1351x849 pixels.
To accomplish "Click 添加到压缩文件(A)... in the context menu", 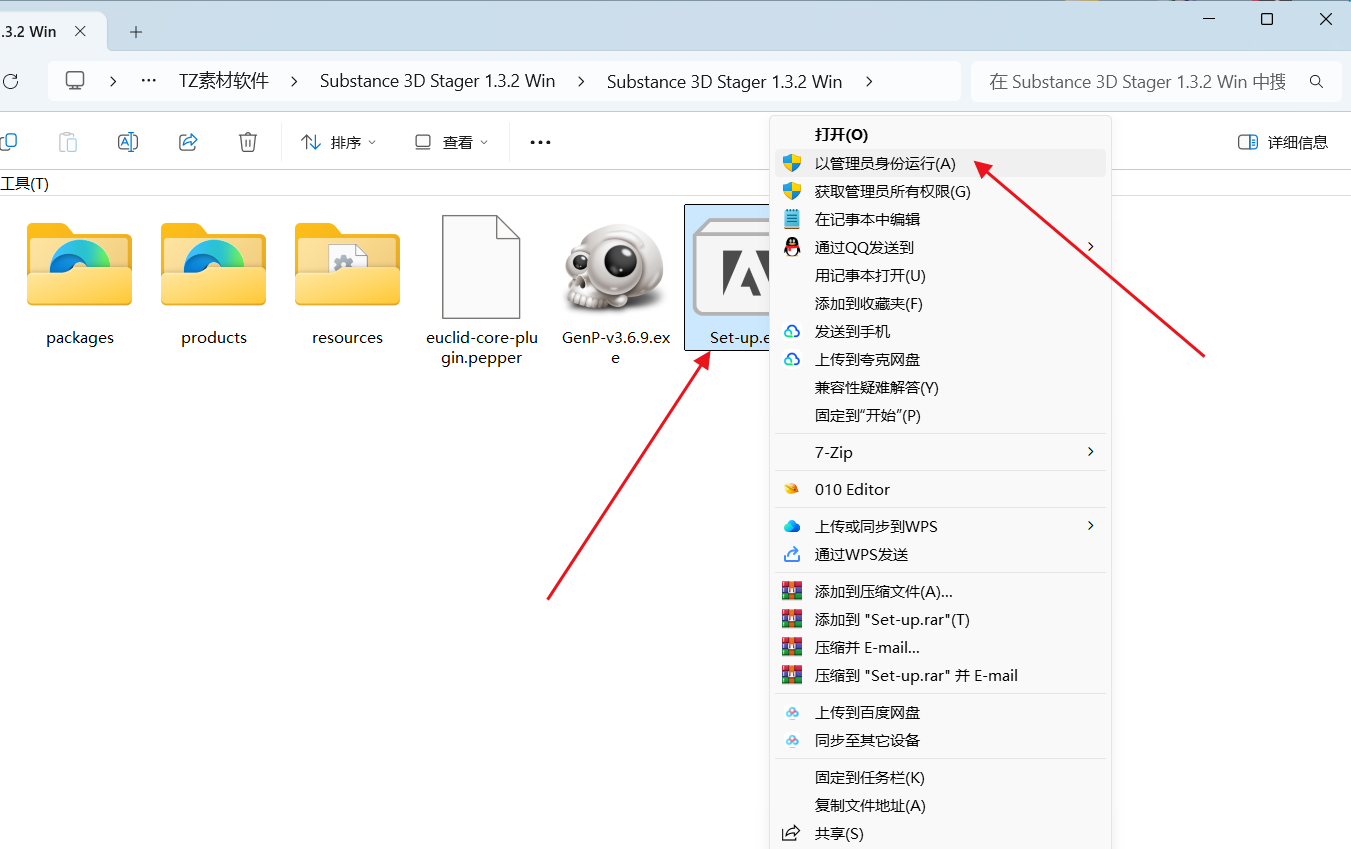I will click(940, 591).
